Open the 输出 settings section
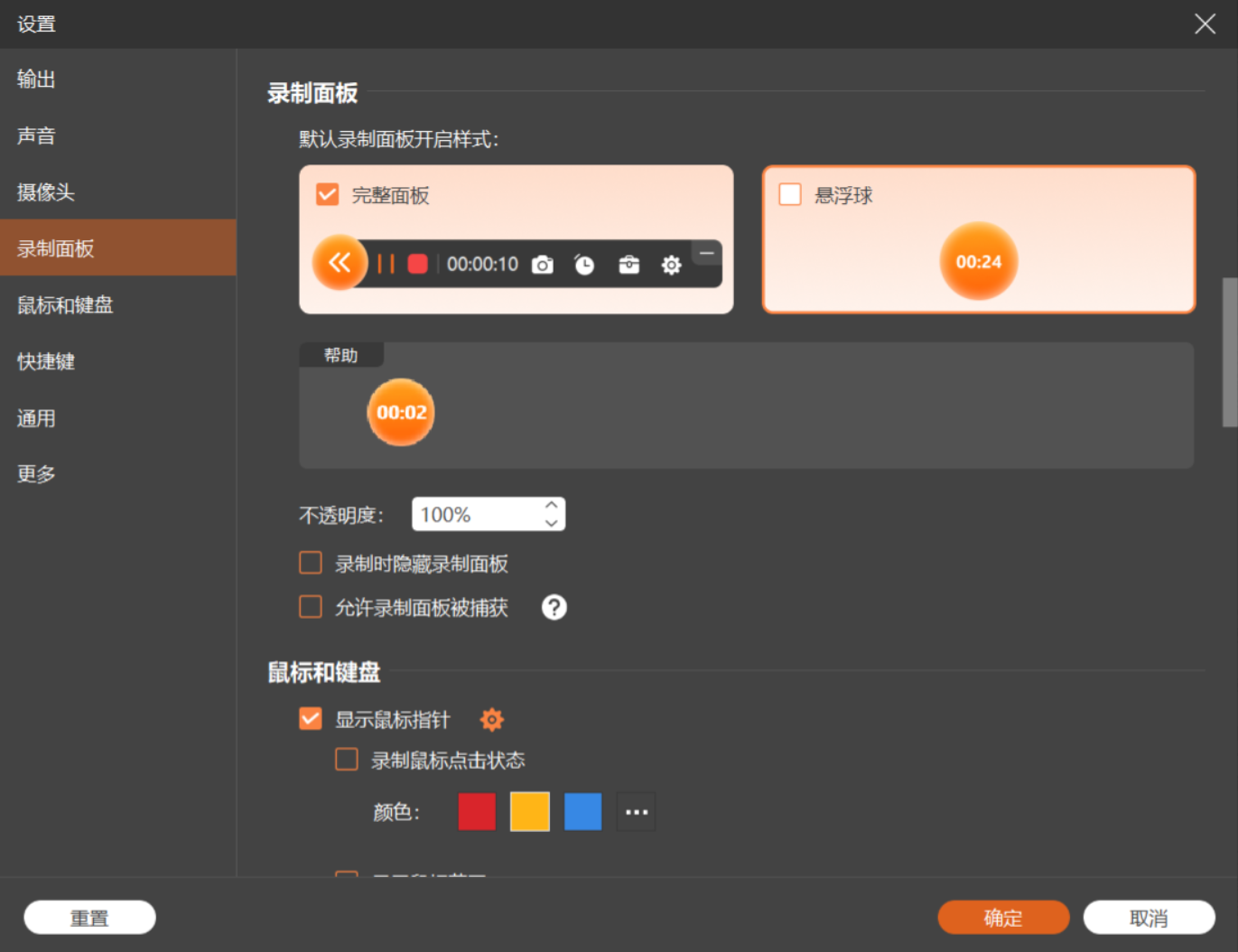The width and height of the screenshot is (1238, 952). [118, 79]
